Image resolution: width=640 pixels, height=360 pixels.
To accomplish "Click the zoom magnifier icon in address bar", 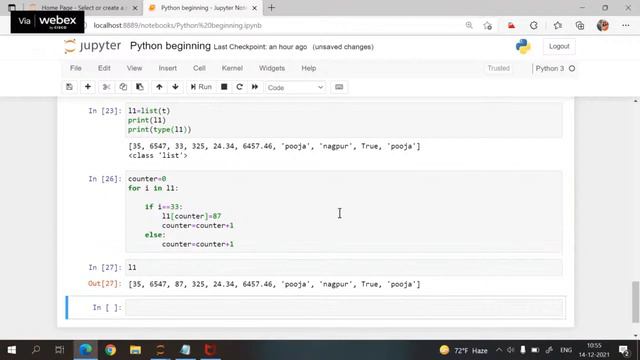I will pyautogui.click(x=469, y=25).
